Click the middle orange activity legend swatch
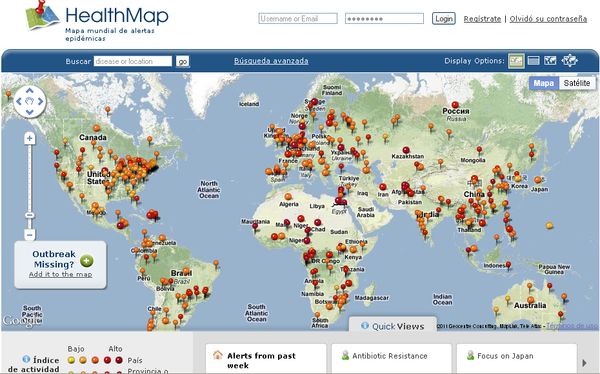The height and width of the screenshot is (374, 600). point(95,360)
